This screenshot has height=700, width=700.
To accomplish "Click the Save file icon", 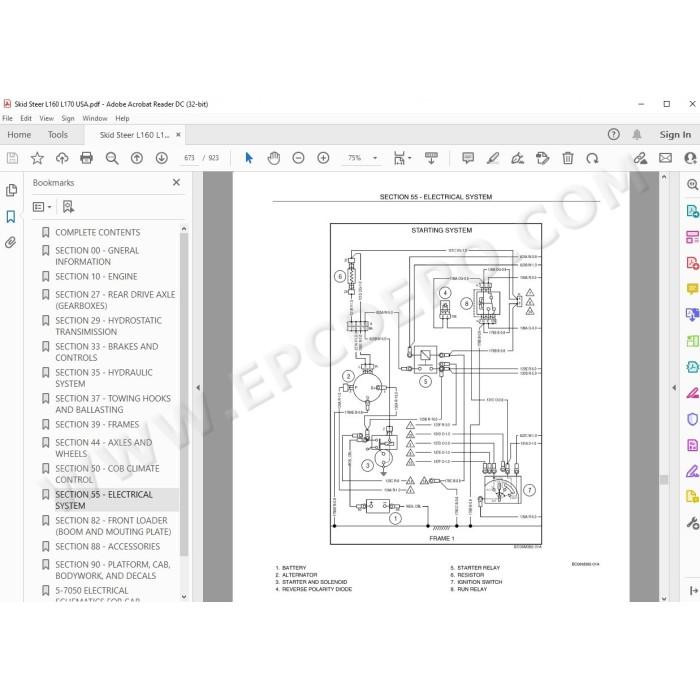I will click(x=12, y=158).
